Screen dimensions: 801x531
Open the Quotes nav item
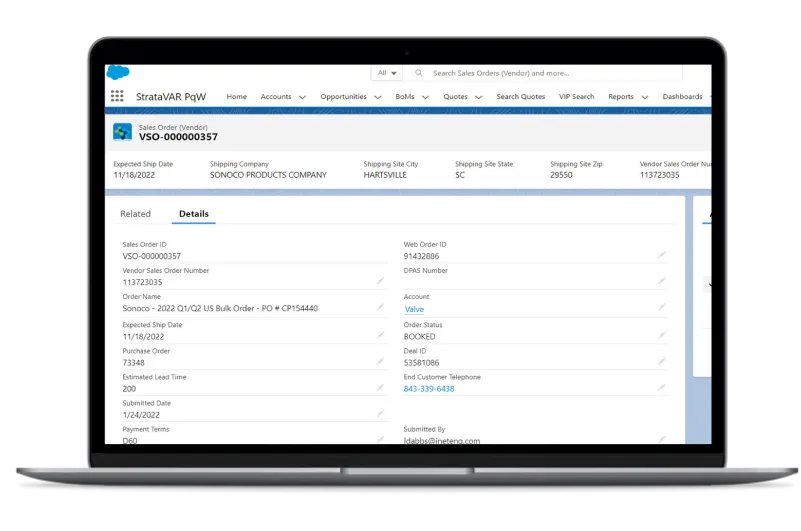(455, 97)
